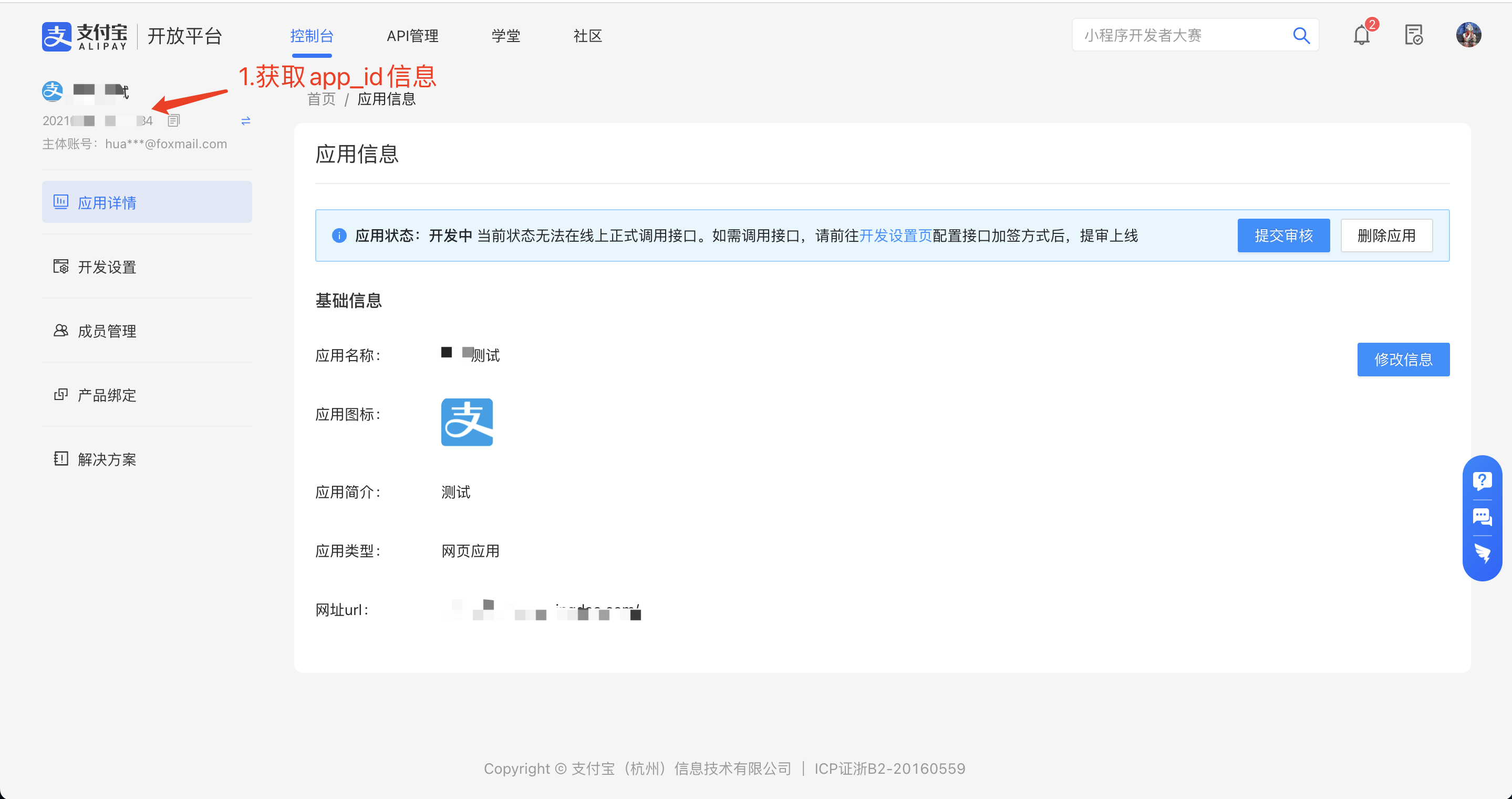The height and width of the screenshot is (799, 1512).
Task: Open 产品绑定 sidebar item
Action: click(x=106, y=395)
